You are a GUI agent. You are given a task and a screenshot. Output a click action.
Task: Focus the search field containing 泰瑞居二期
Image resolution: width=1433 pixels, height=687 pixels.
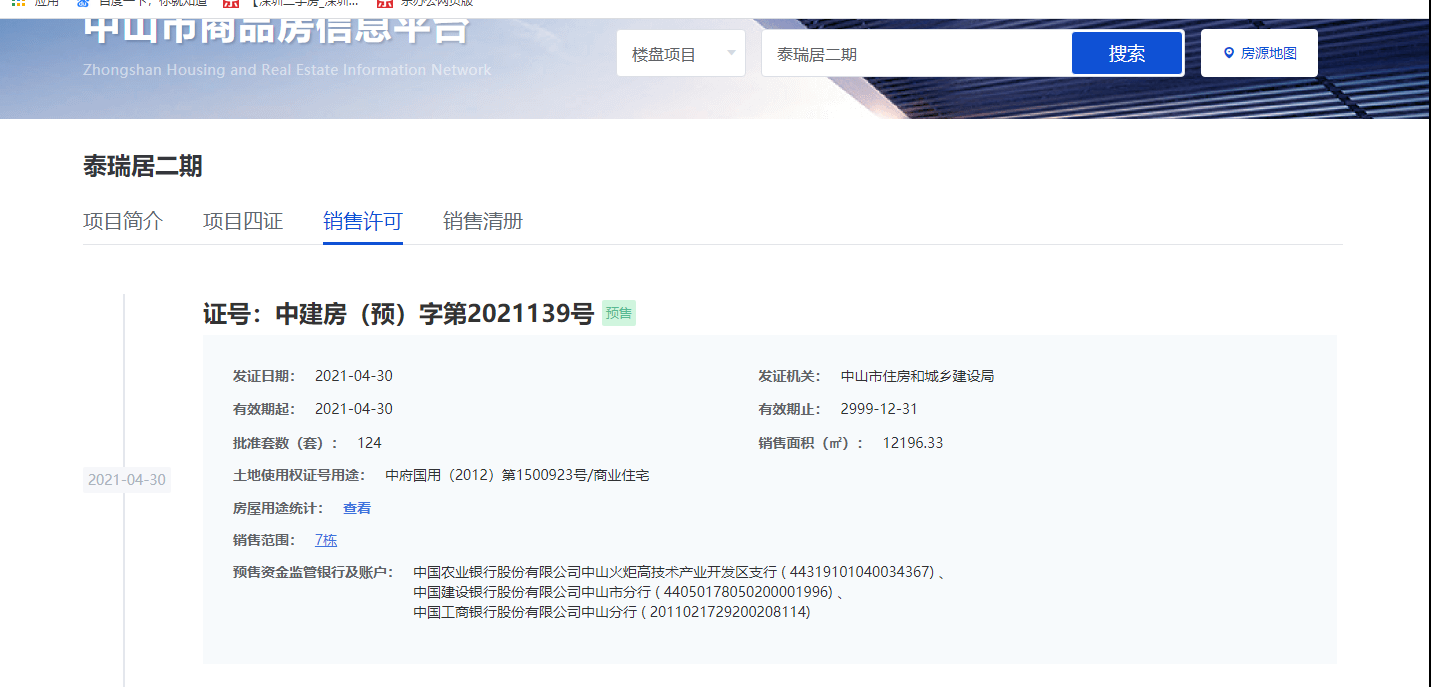pyautogui.click(x=916, y=54)
